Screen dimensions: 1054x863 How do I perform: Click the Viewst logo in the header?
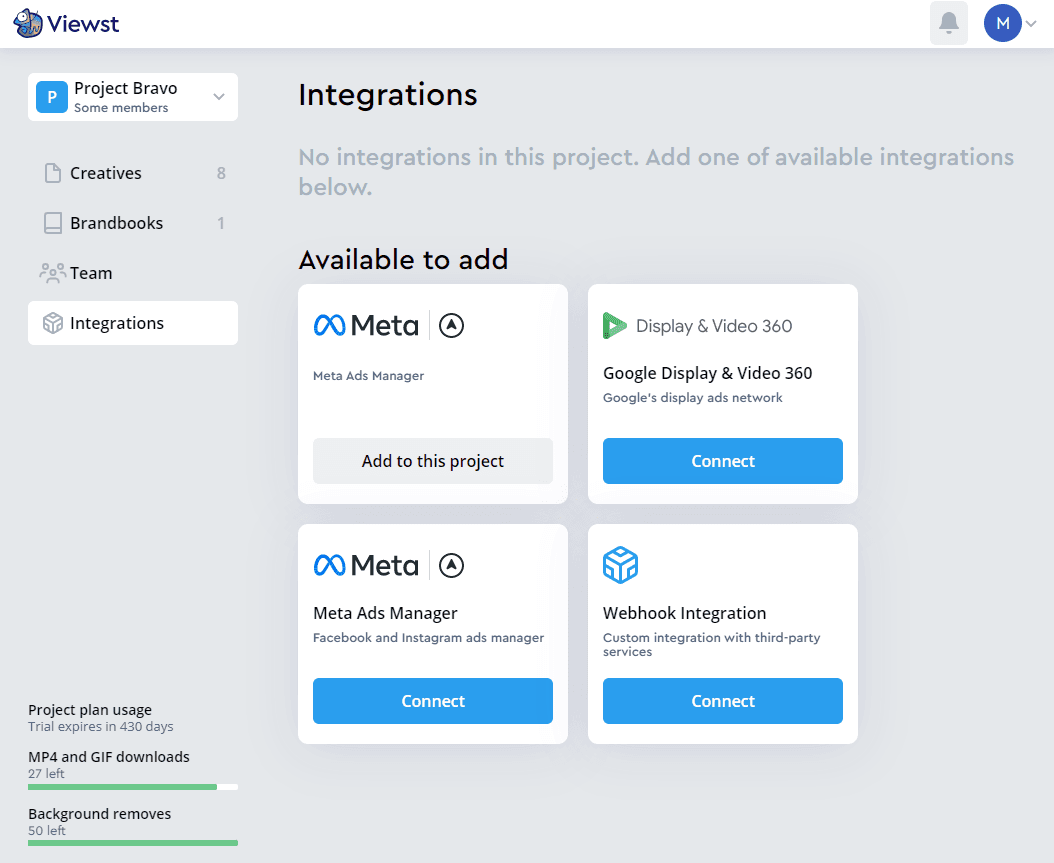tap(66, 22)
